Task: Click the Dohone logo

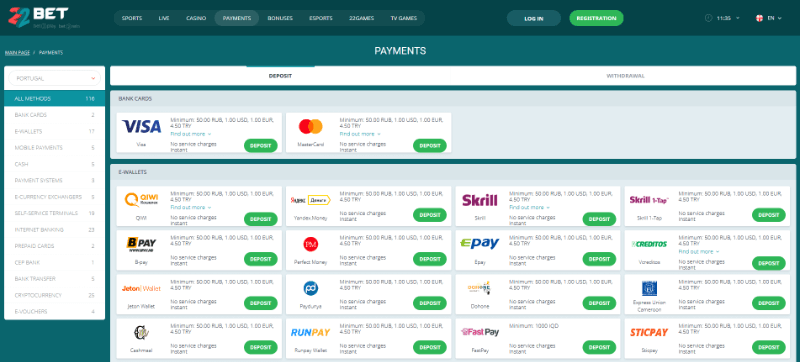Action: click(479, 288)
